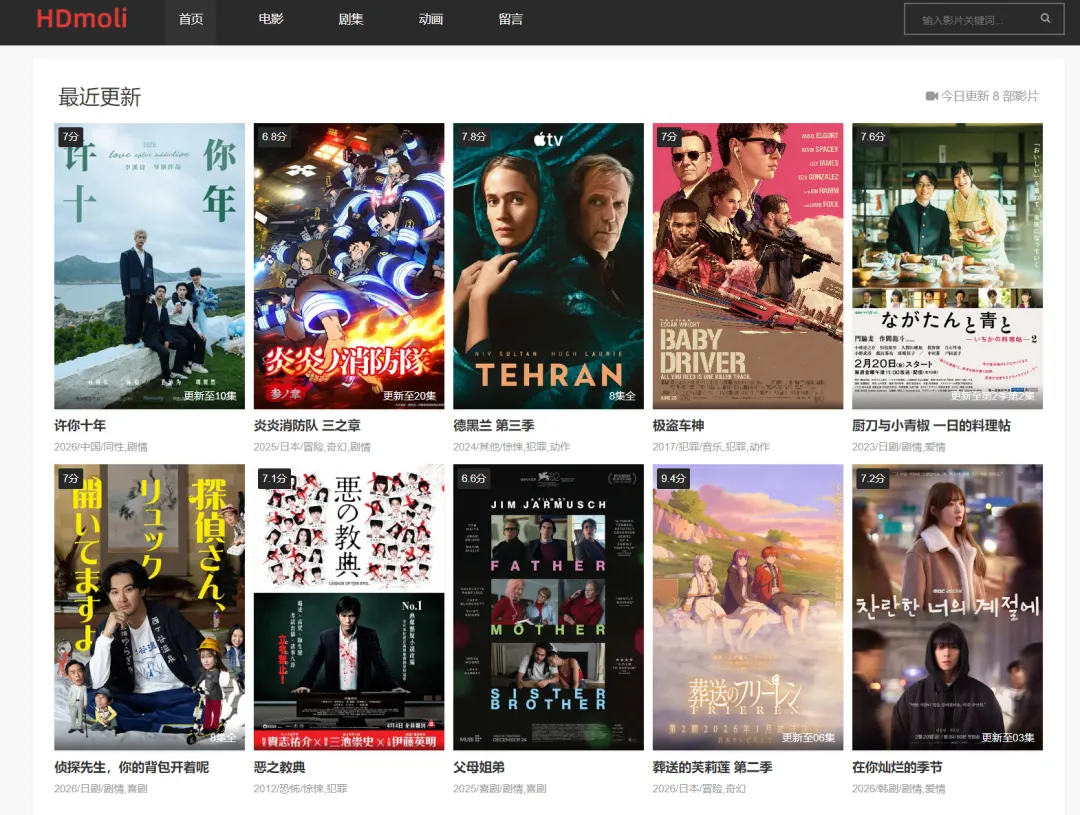
Task: Click the title link 恶之教典
Action: coord(279,767)
